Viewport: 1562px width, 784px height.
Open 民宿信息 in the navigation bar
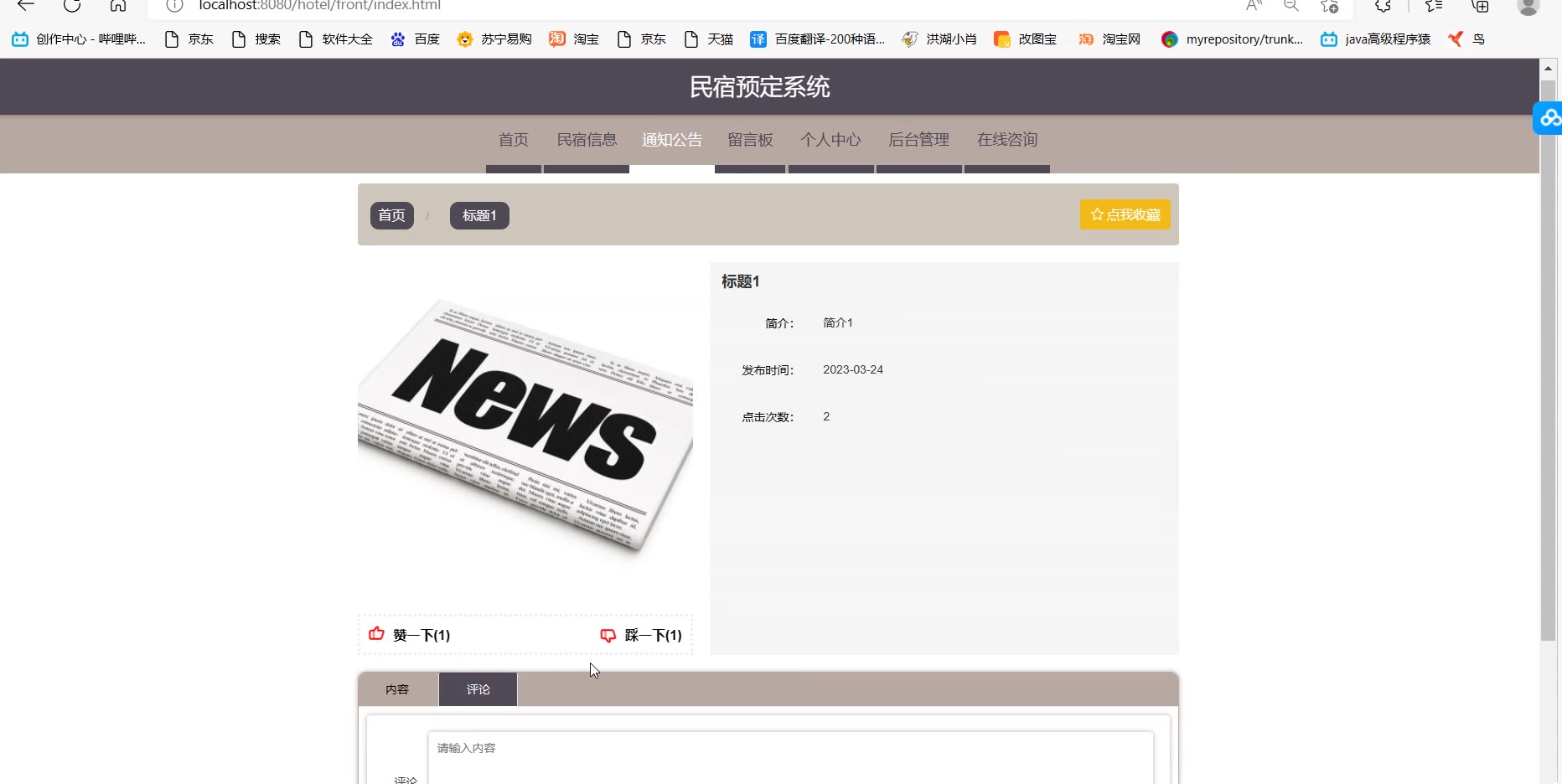[x=587, y=140]
